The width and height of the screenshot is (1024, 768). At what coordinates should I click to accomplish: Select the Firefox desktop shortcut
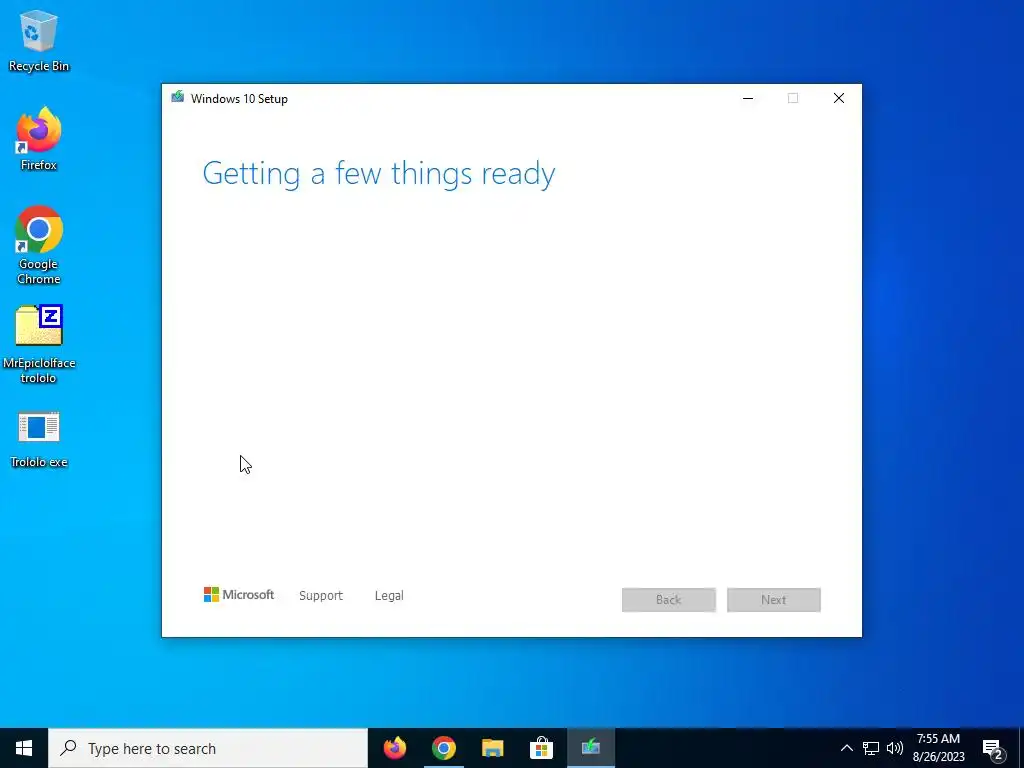pyautogui.click(x=39, y=138)
